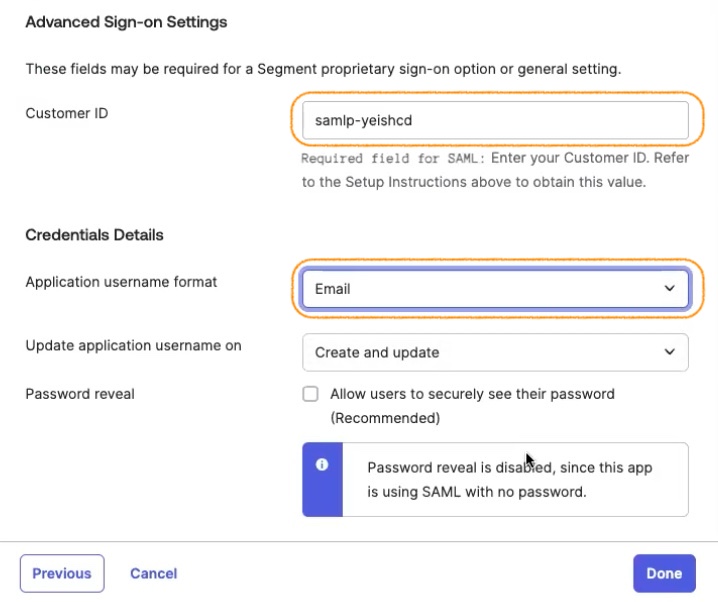Click the Customer ID label
718x602 pixels.
click(x=67, y=113)
